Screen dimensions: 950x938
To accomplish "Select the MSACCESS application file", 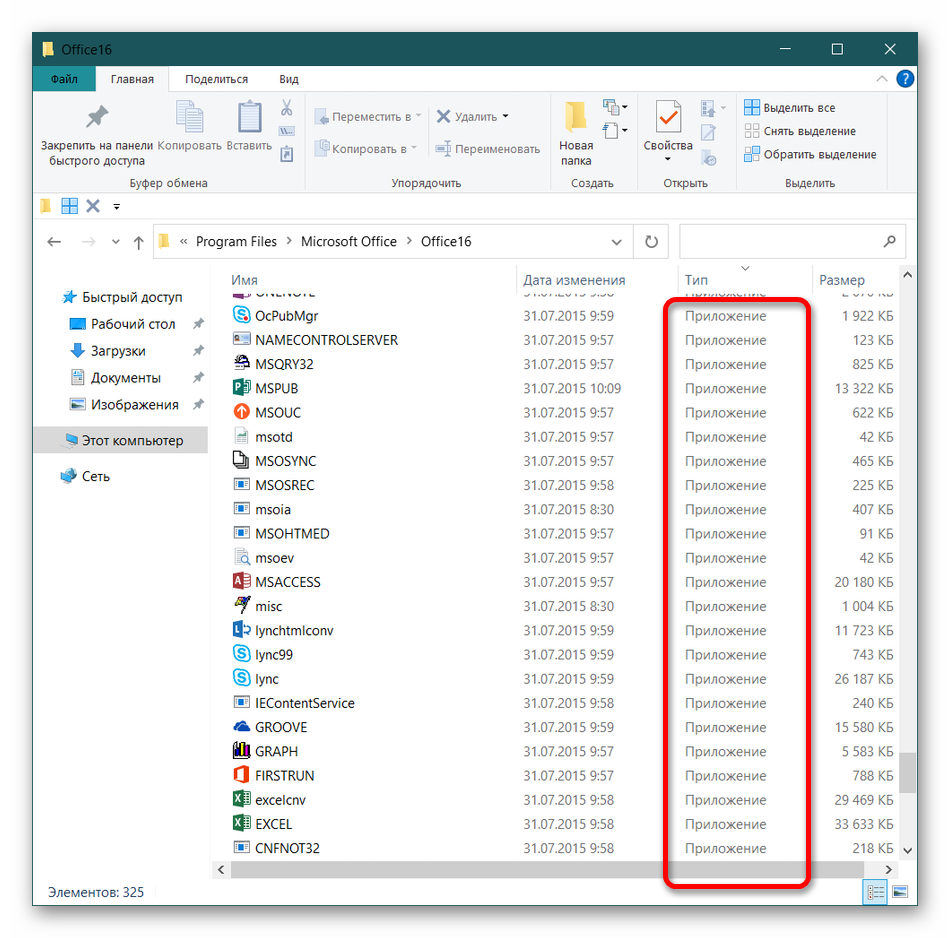I will (287, 582).
